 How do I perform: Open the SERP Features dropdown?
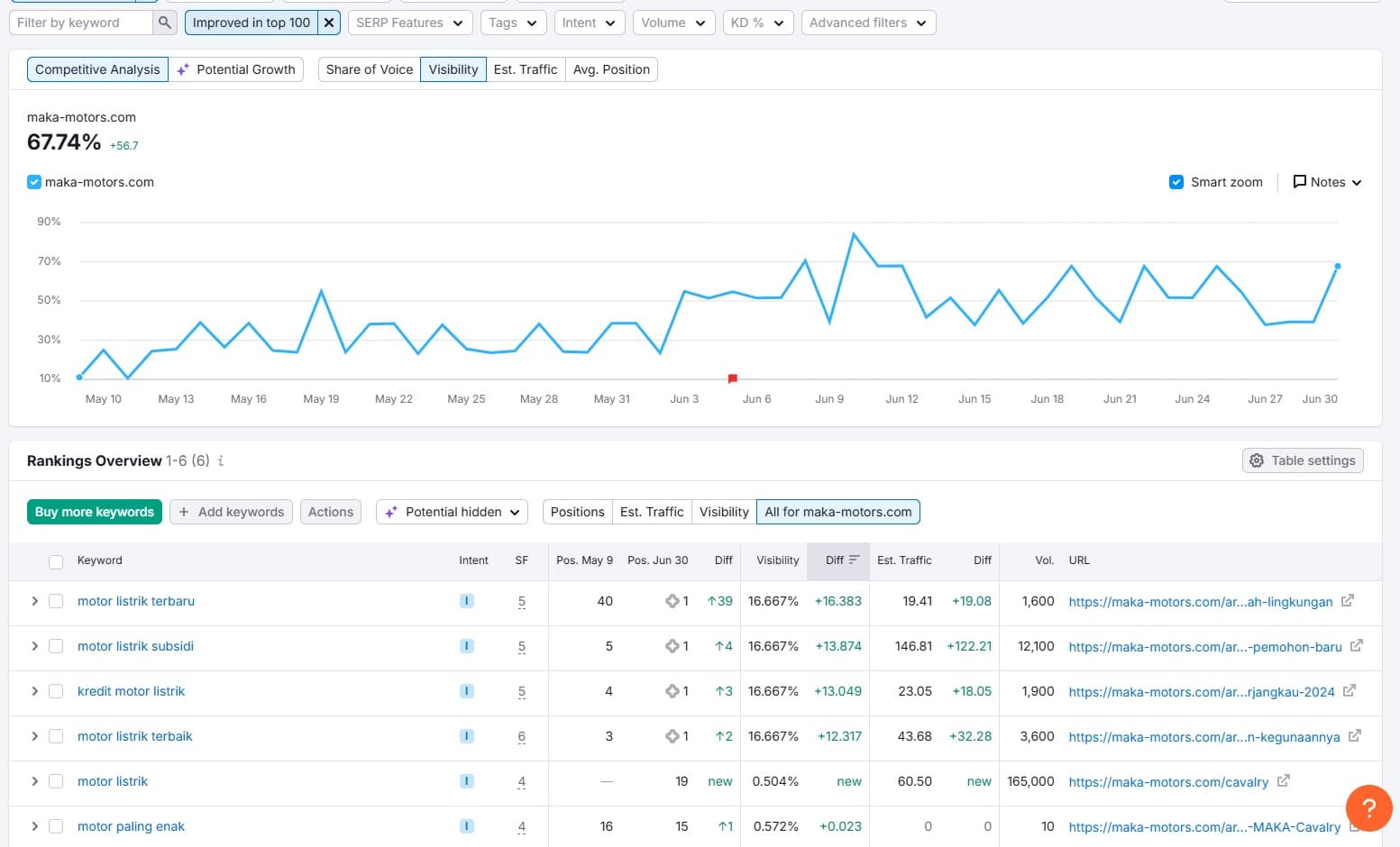(410, 23)
